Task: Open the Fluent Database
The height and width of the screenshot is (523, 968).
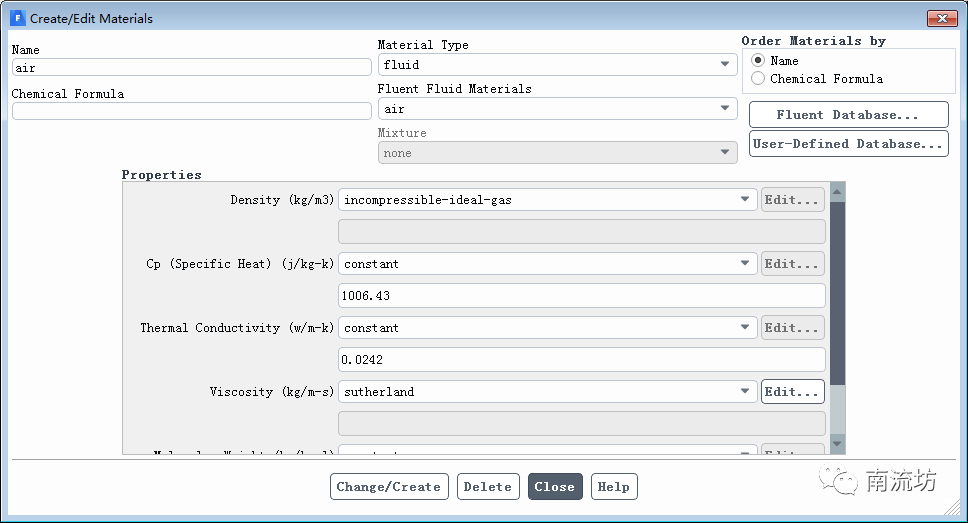Action: click(848, 115)
